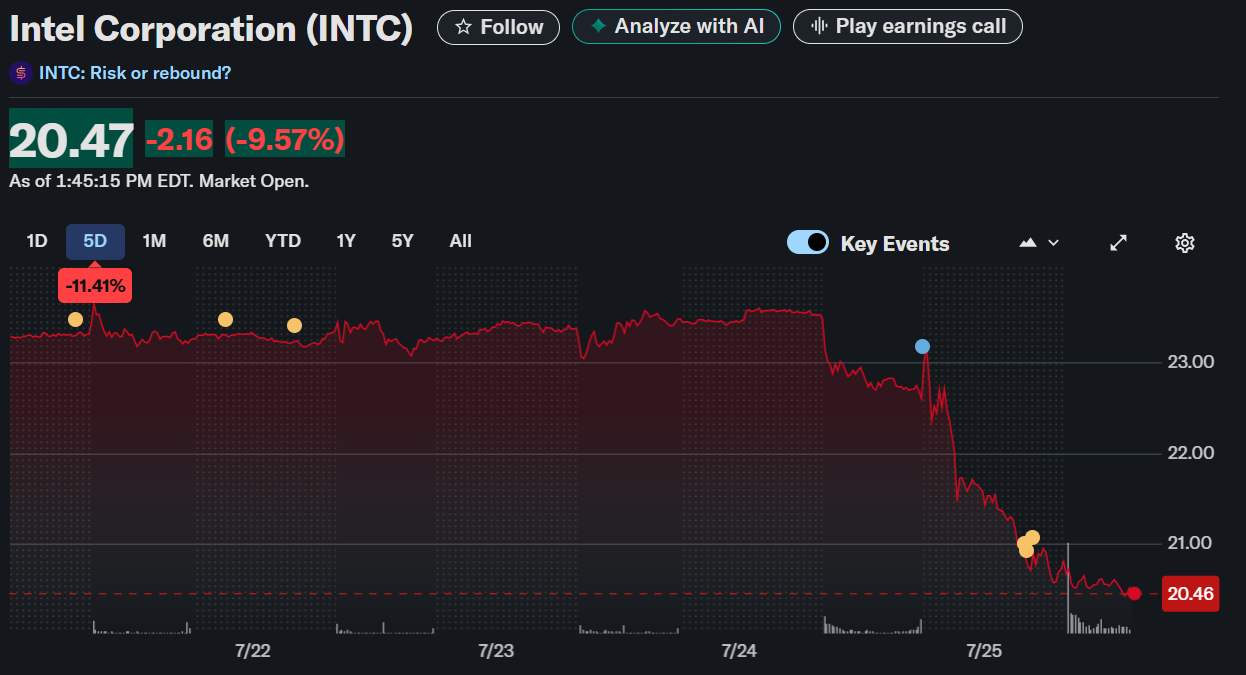Click the 20.47 current price
This screenshot has height=675, width=1246.
[x=71, y=138]
